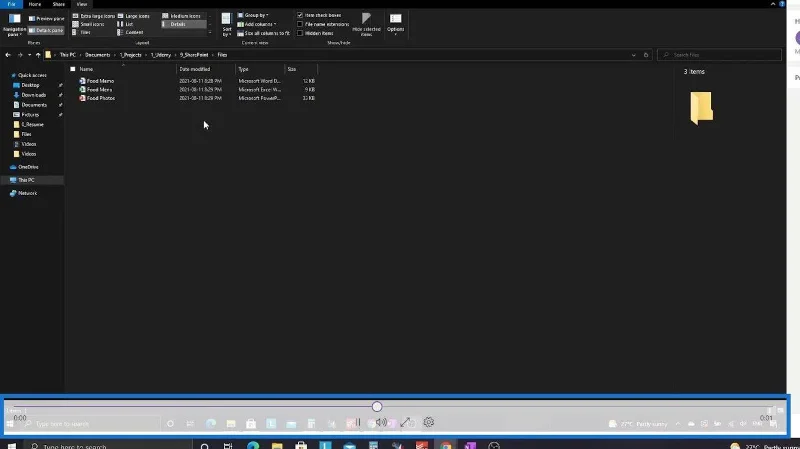Pause the video playback
This screenshot has width=800, height=449.
point(357,422)
